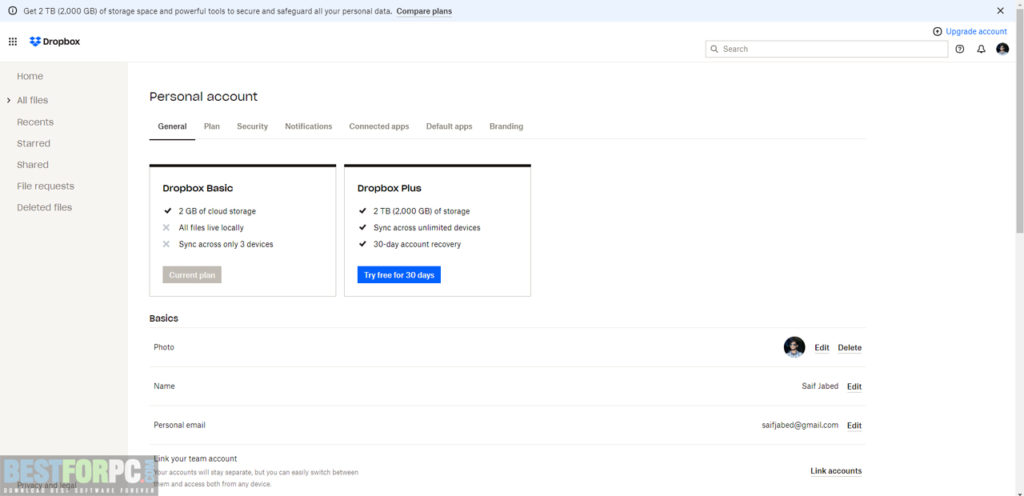Focus the Search field
Viewport: 1024px width, 496px height.
[827, 49]
